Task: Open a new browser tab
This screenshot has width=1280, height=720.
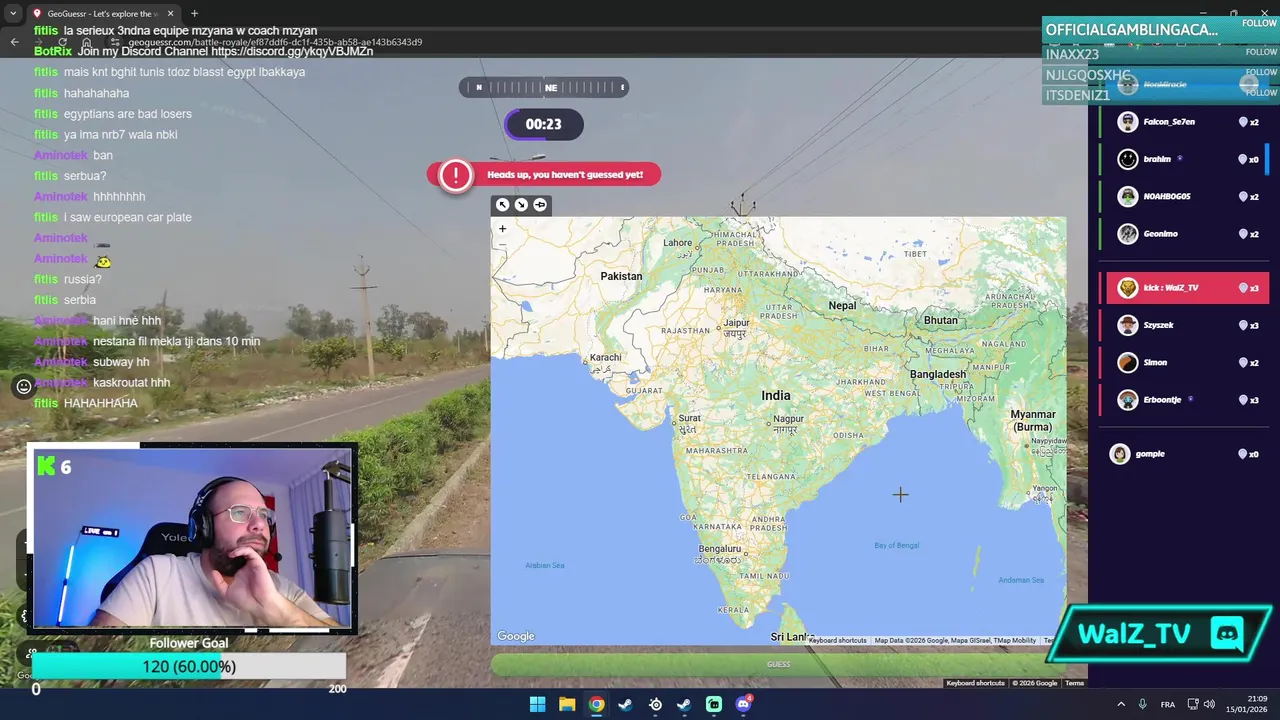Action: pyautogui.click(x=194, y=14)
